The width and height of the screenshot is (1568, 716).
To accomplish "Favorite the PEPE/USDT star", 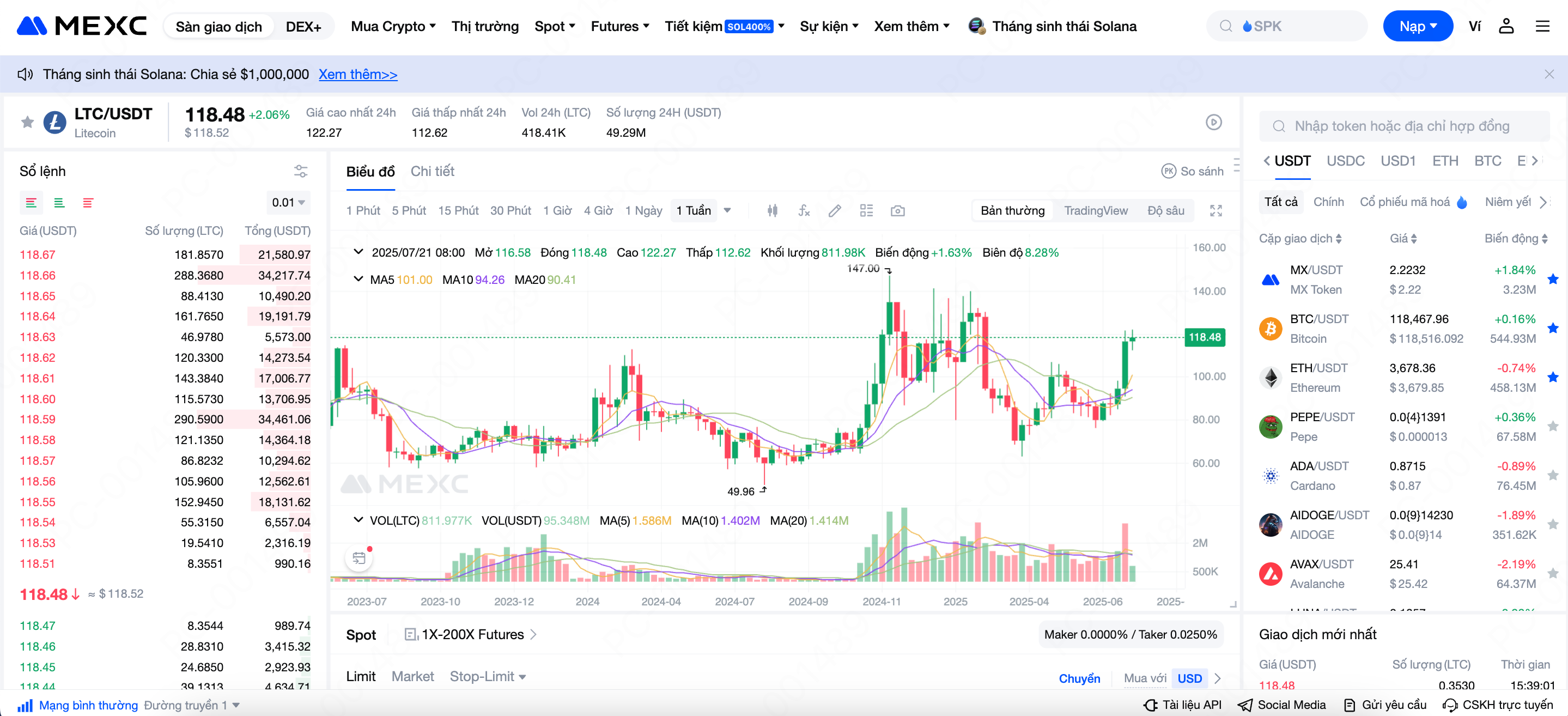I will [1553, 427].
